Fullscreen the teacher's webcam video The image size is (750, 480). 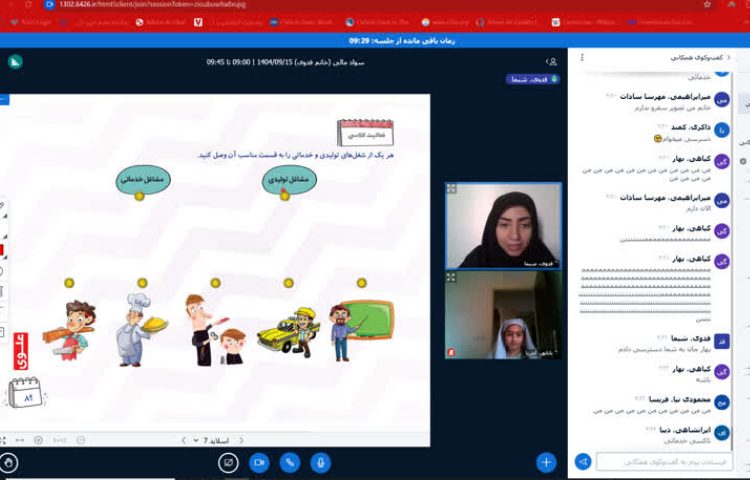coord(452,189)
